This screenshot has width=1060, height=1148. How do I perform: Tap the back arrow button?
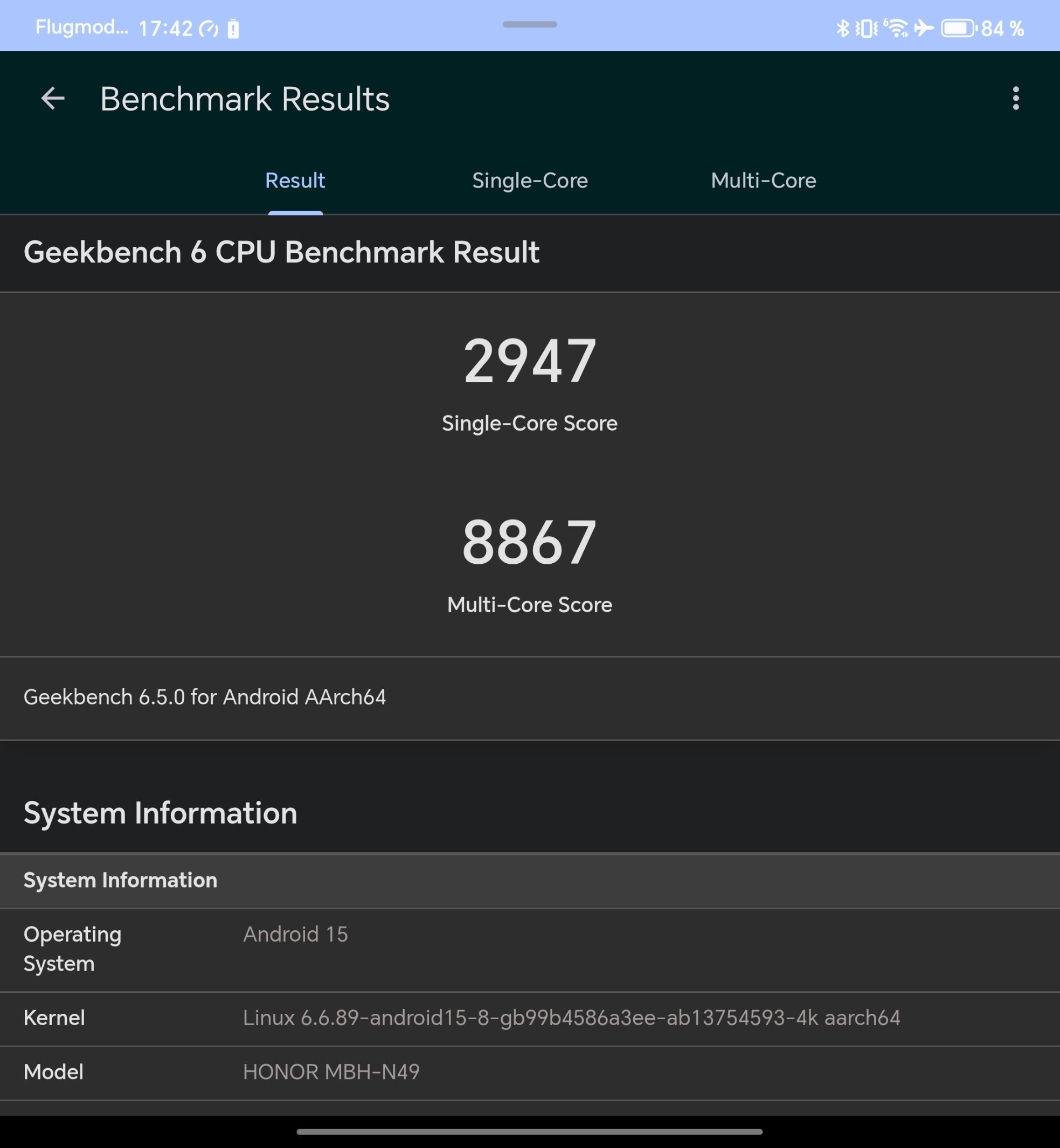coord(53,99)
